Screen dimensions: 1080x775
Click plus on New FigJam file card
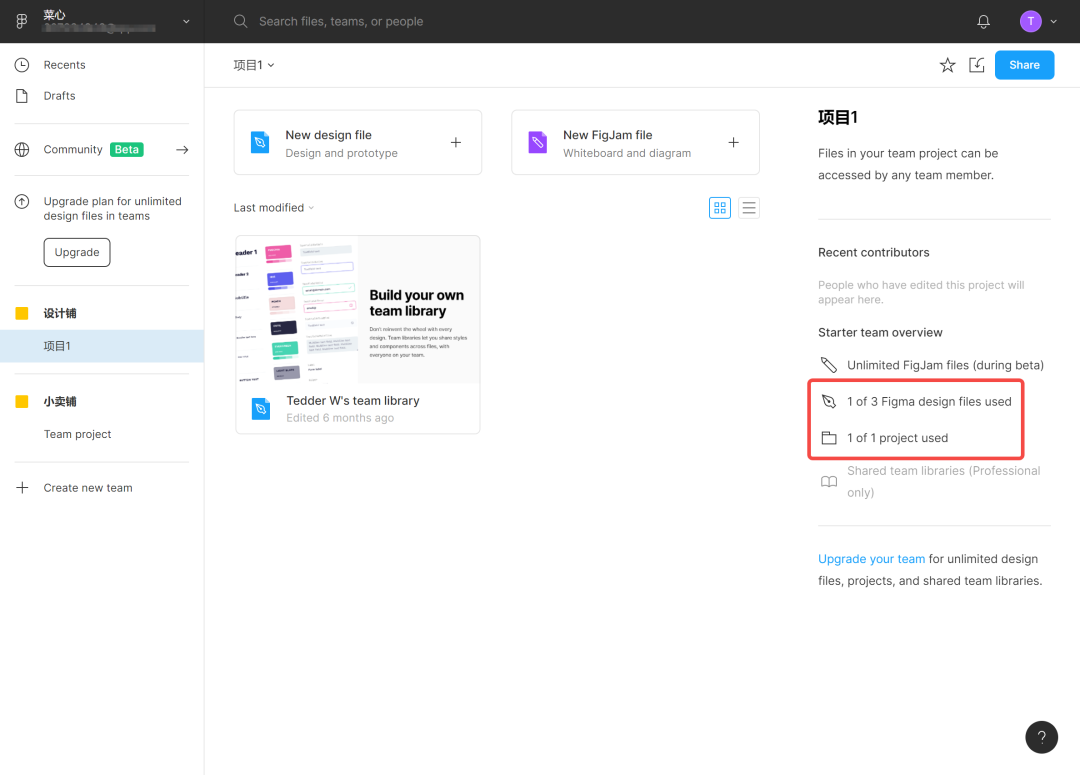click(734, 143)
